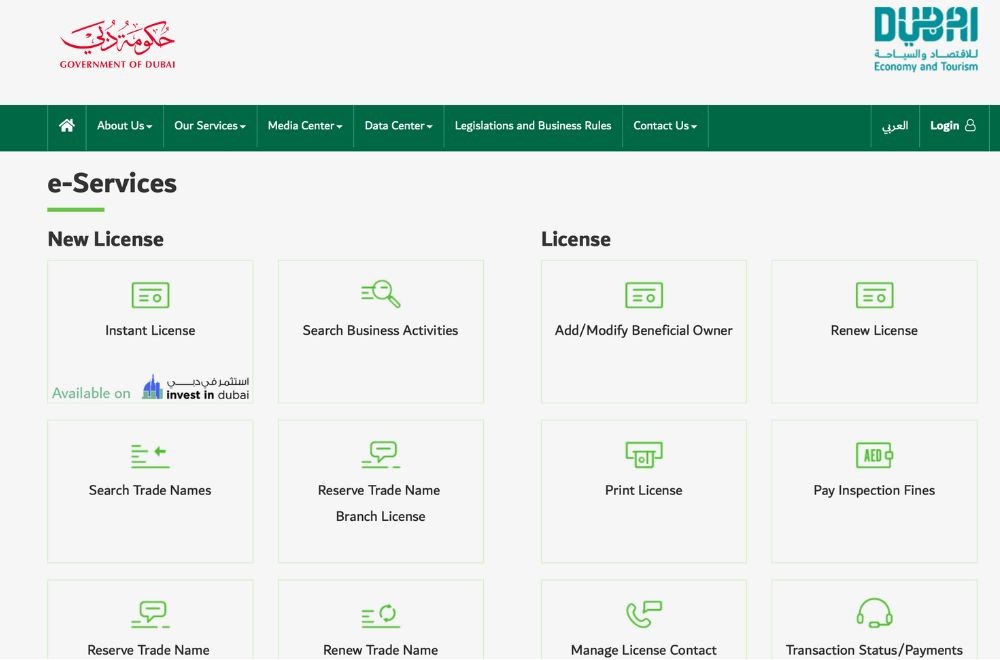Screen dimensions: 1000x660
Task: Open Legislations and Business Rules page
Action: (x=533, y=126)
